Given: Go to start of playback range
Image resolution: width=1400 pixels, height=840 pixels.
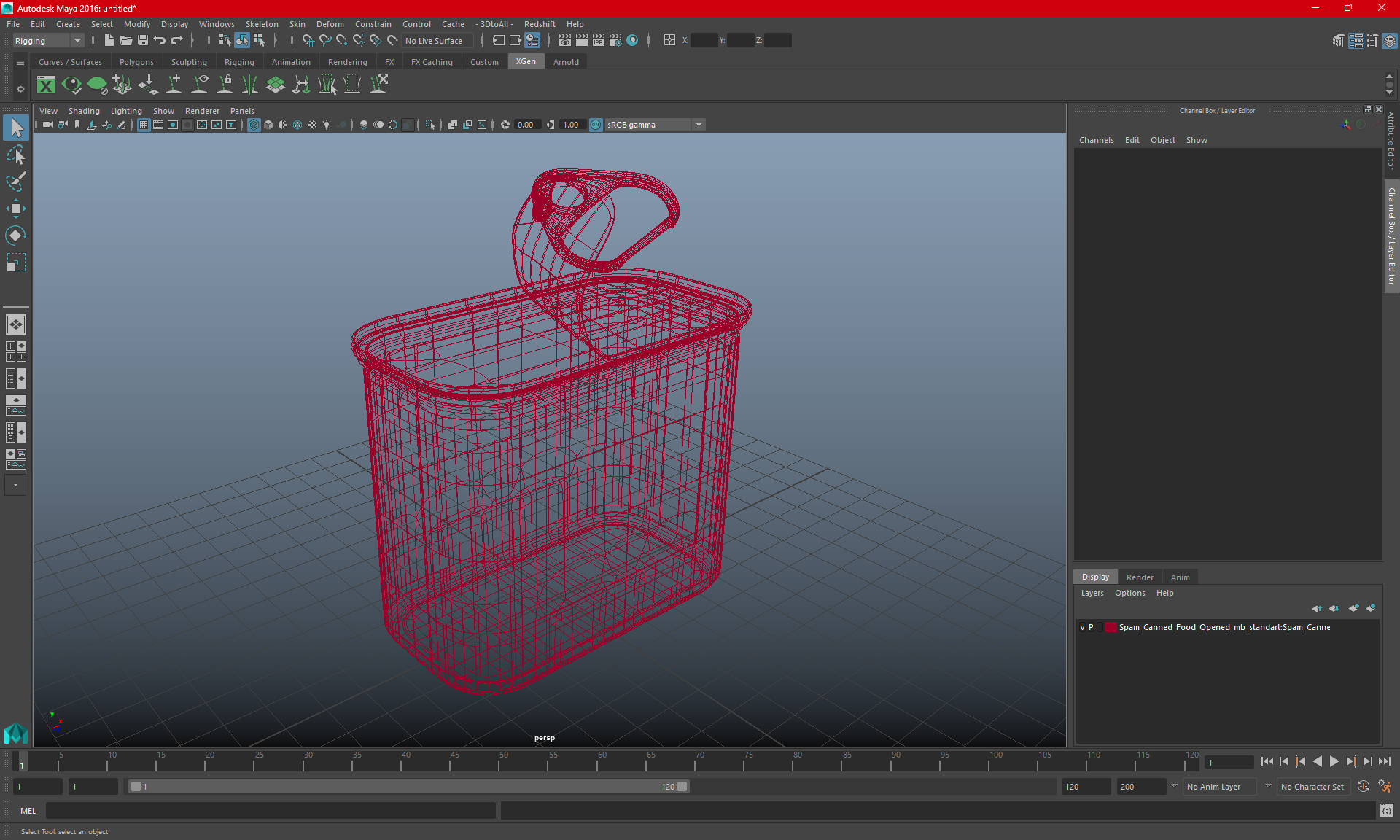Looking at the screenshot, I should tap(1267, 761).
